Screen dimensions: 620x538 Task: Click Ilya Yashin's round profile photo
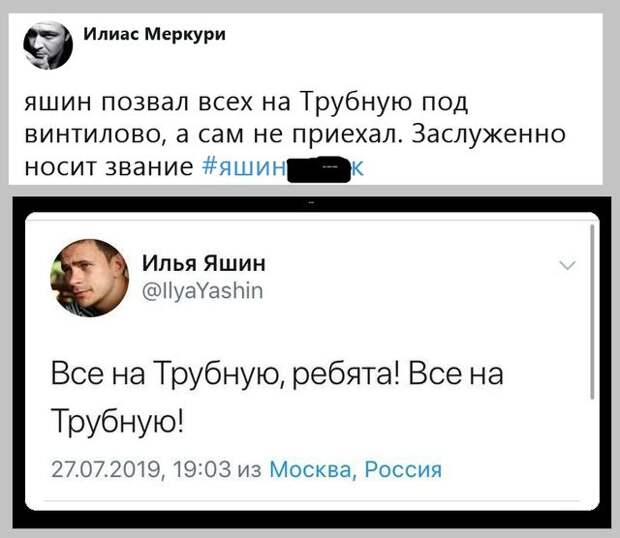tap(89, 278)
